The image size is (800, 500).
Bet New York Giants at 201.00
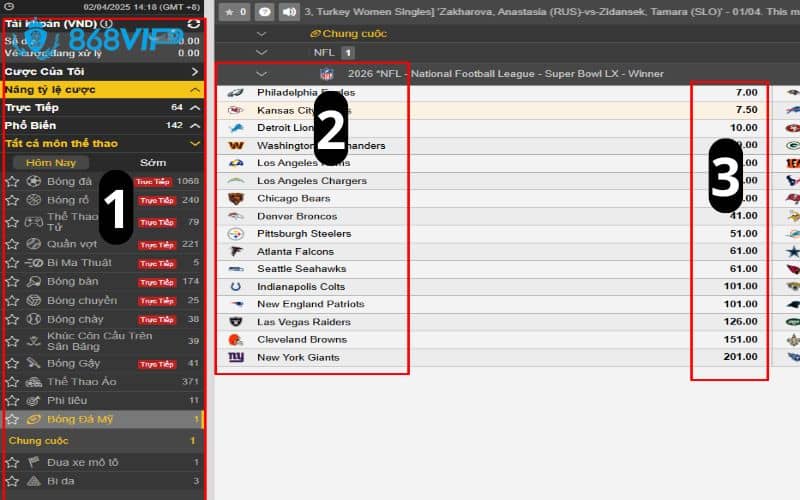click(740, 357)
